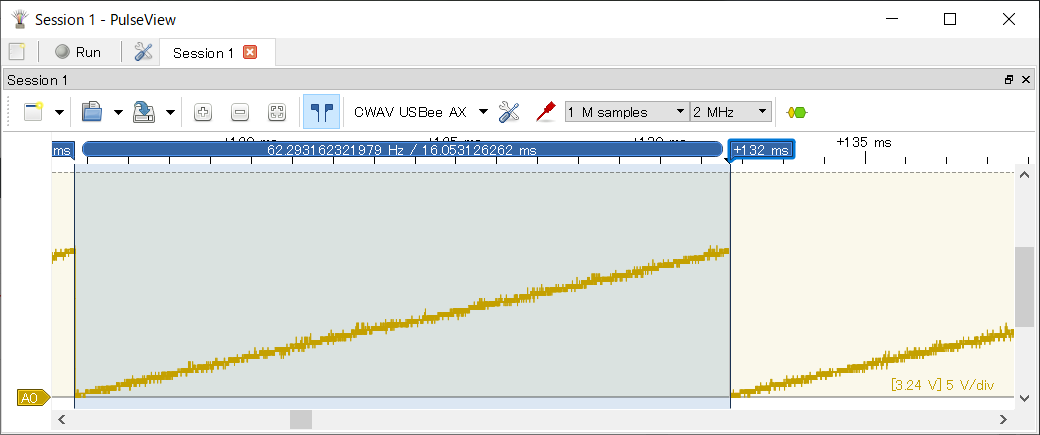Open the file open folder icon
Screen dimensions: 1040x435
click(x=92, y=112)
